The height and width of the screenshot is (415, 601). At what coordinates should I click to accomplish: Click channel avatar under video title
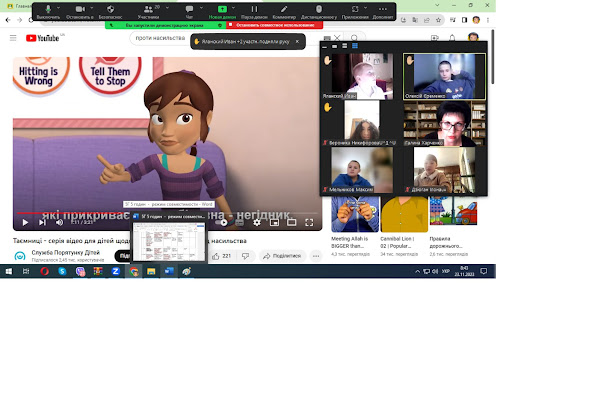pos(20,256)
